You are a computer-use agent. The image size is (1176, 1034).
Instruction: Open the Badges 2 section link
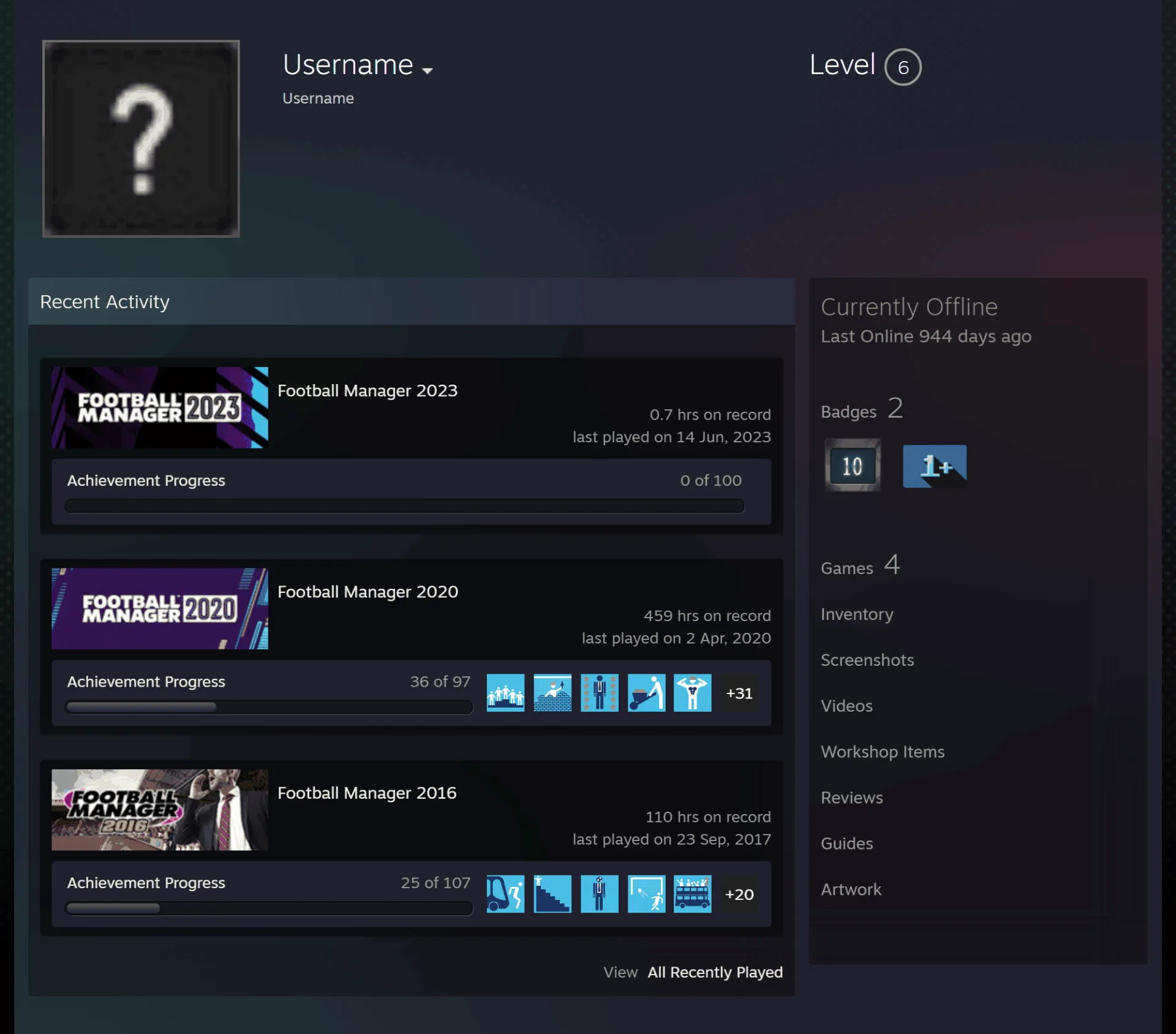tap(862, 409)
